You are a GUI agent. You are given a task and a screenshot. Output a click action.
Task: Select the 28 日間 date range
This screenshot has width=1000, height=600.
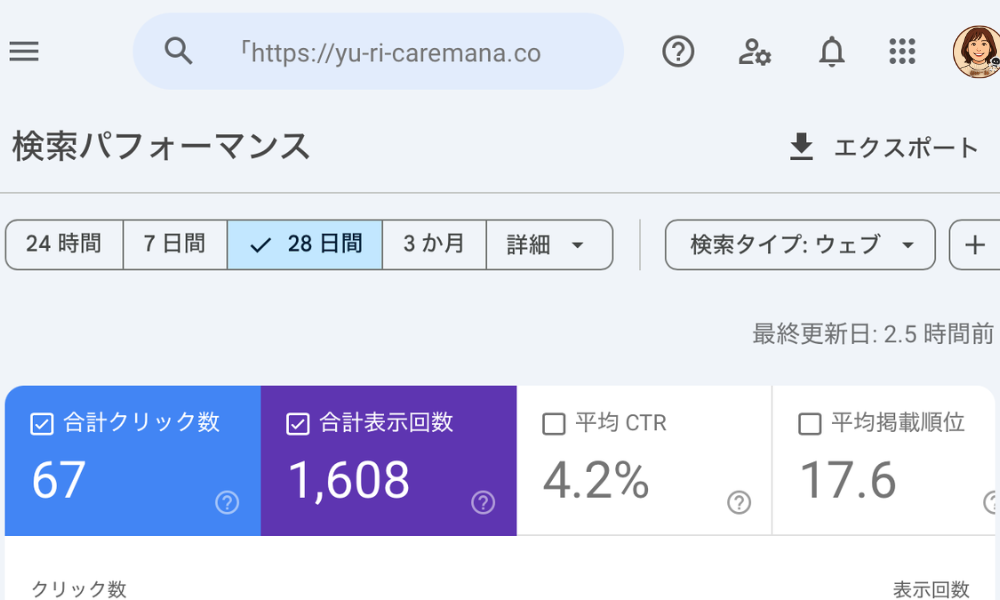(305, 245)
